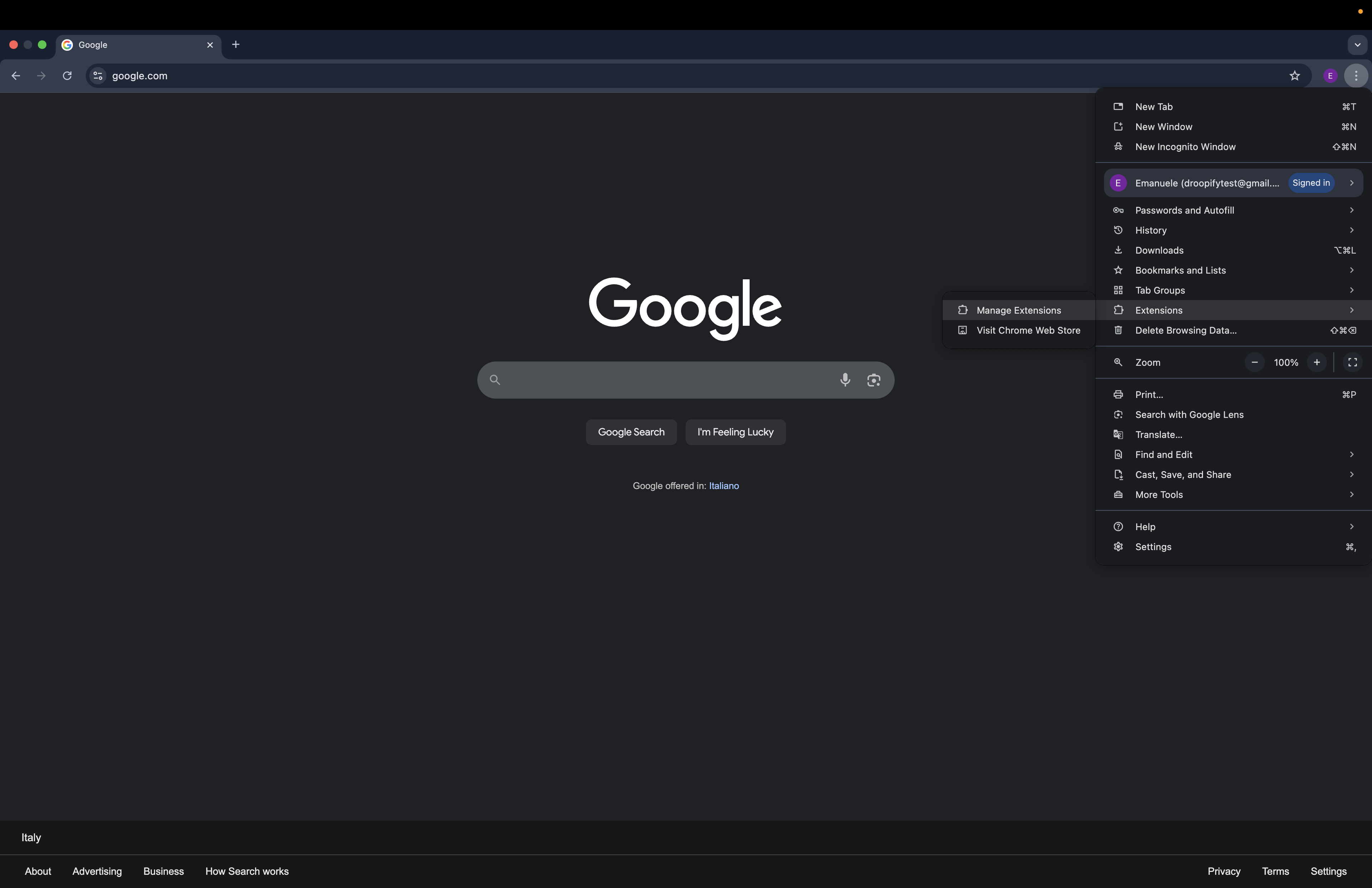This screenshot has width=1372, height=888.
Task: Zoom in with the plus button
Action: [1317, 363]
